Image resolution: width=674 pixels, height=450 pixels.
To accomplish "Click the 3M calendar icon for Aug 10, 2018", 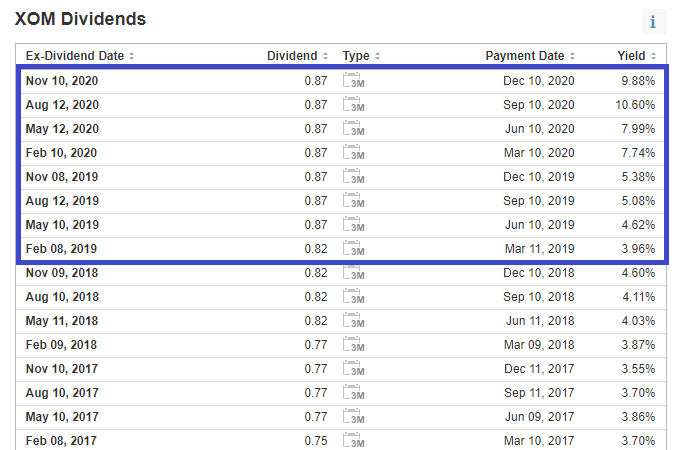I will coord(354,297).
